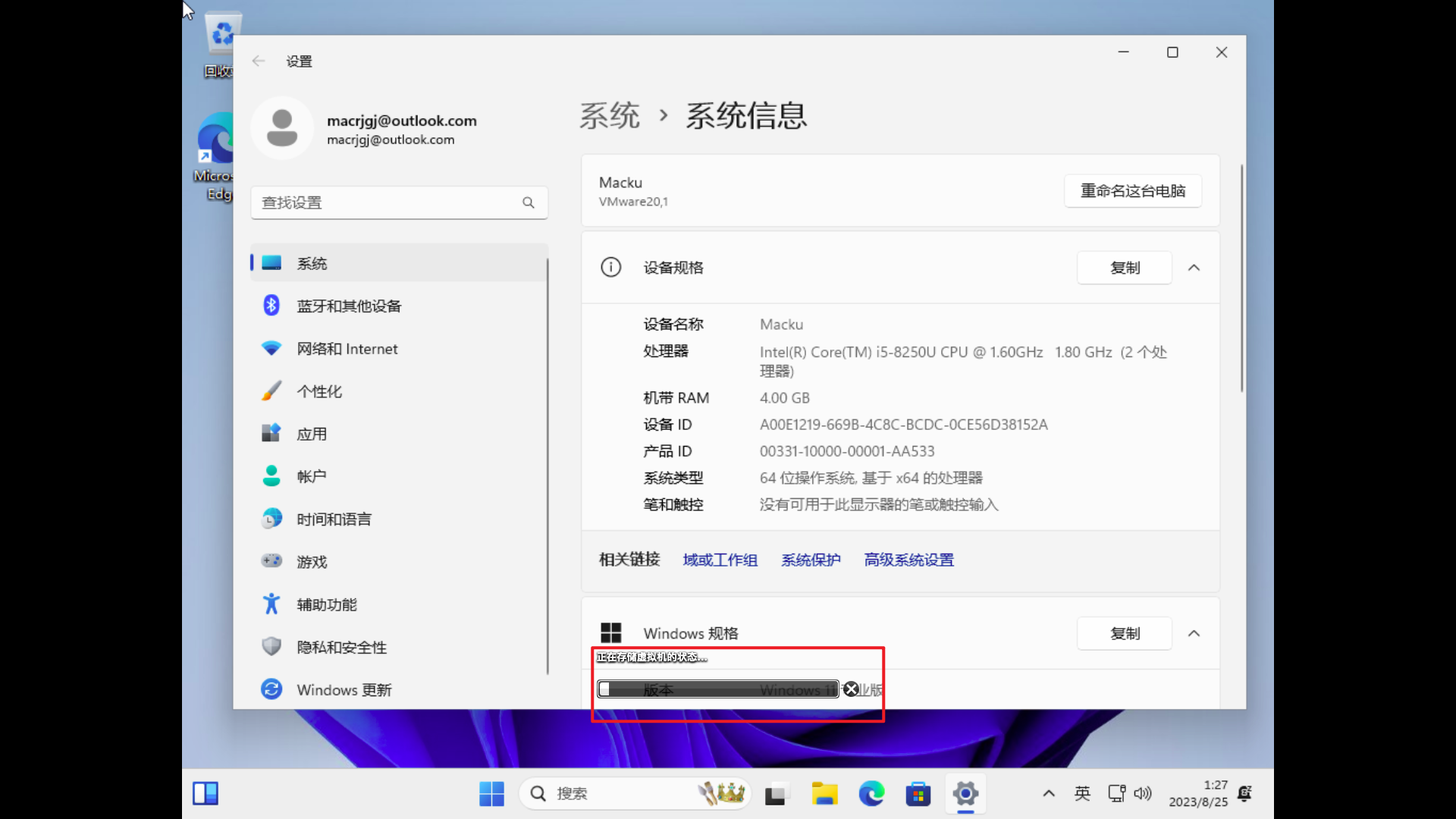Click the 产品 ID value 00331-10000-00001-AA533
1456x819 pixels.
[847, 451]
